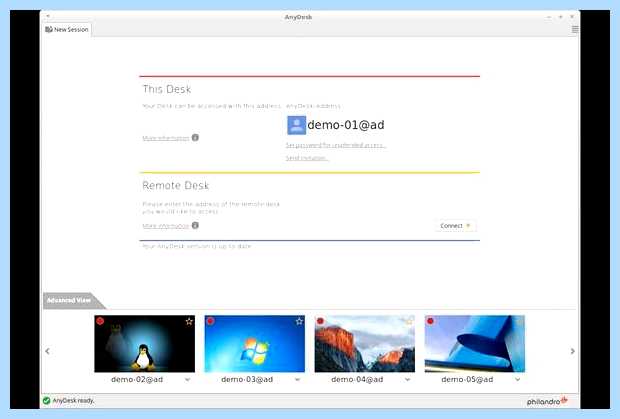Click the Send invitation link
Viewport: 620px width, 419px height.
tap(306, 158)
